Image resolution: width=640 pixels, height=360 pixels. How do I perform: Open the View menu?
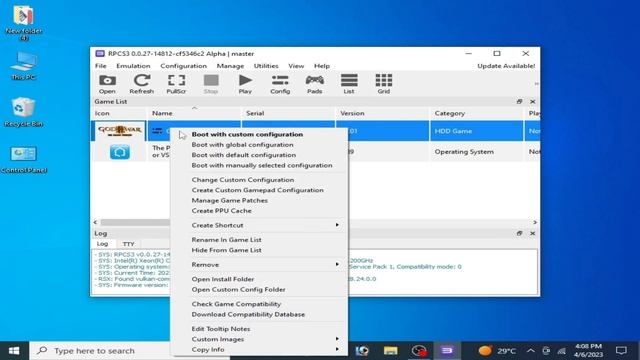(296, 66)
